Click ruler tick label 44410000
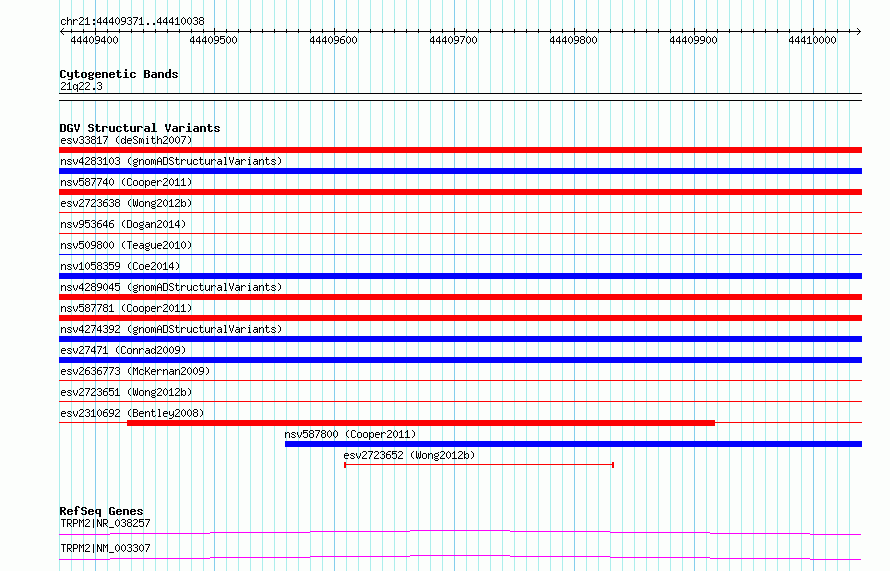 tap(812, 40)
